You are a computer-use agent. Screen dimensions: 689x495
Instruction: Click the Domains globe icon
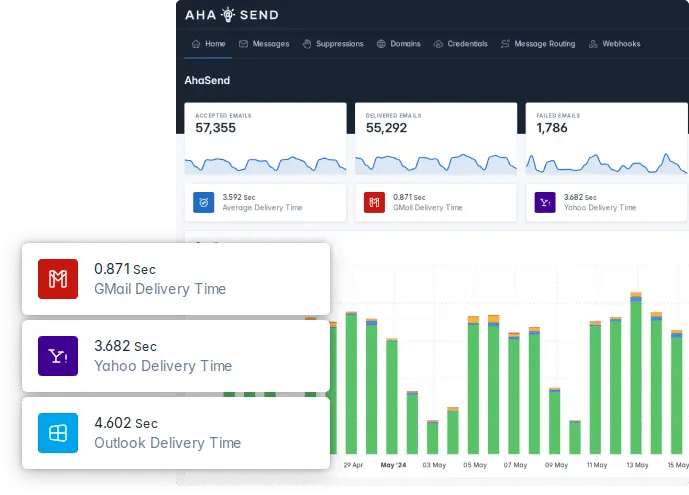coord(381,43)
